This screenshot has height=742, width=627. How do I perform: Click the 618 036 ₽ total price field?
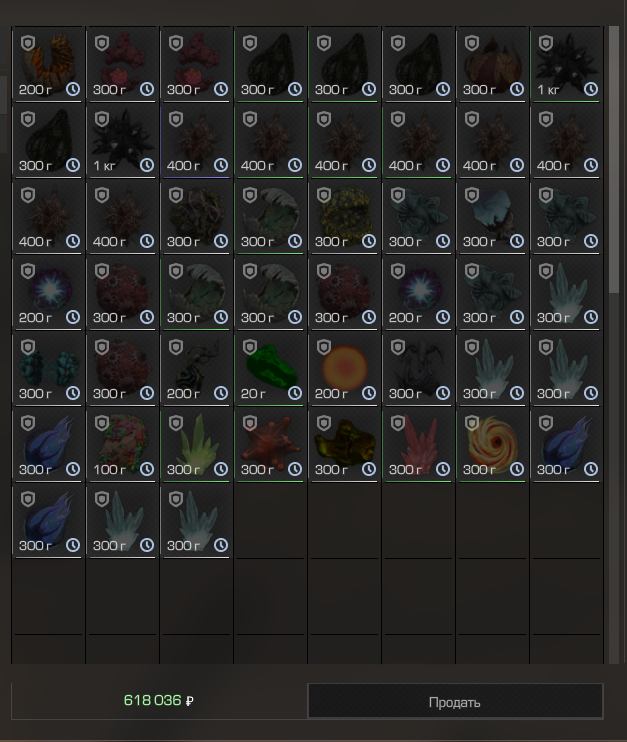pyautogui.click(x=159, y=700)
